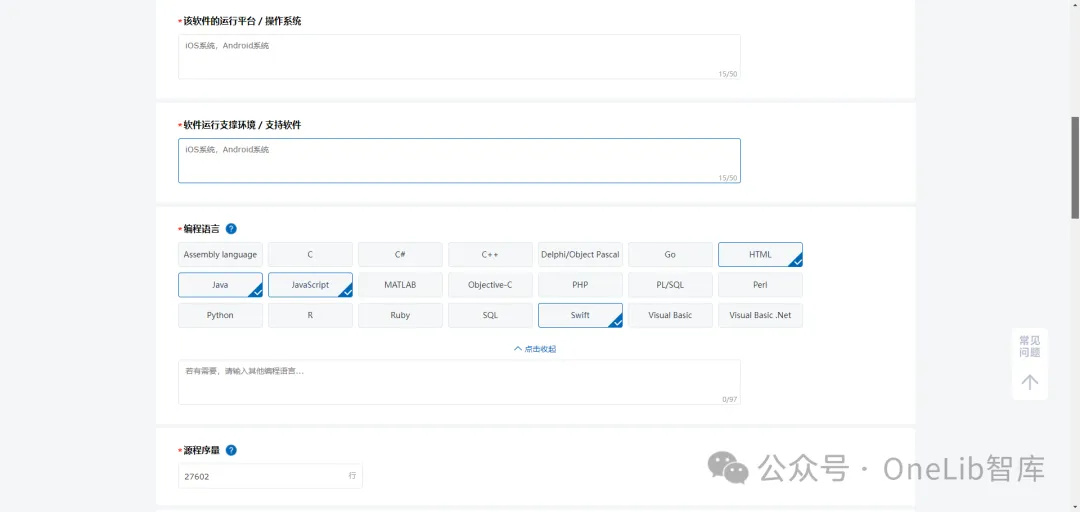Click the help icon beside 源程序量
Screen dimensions: 1080x512
tap(231, 450)
